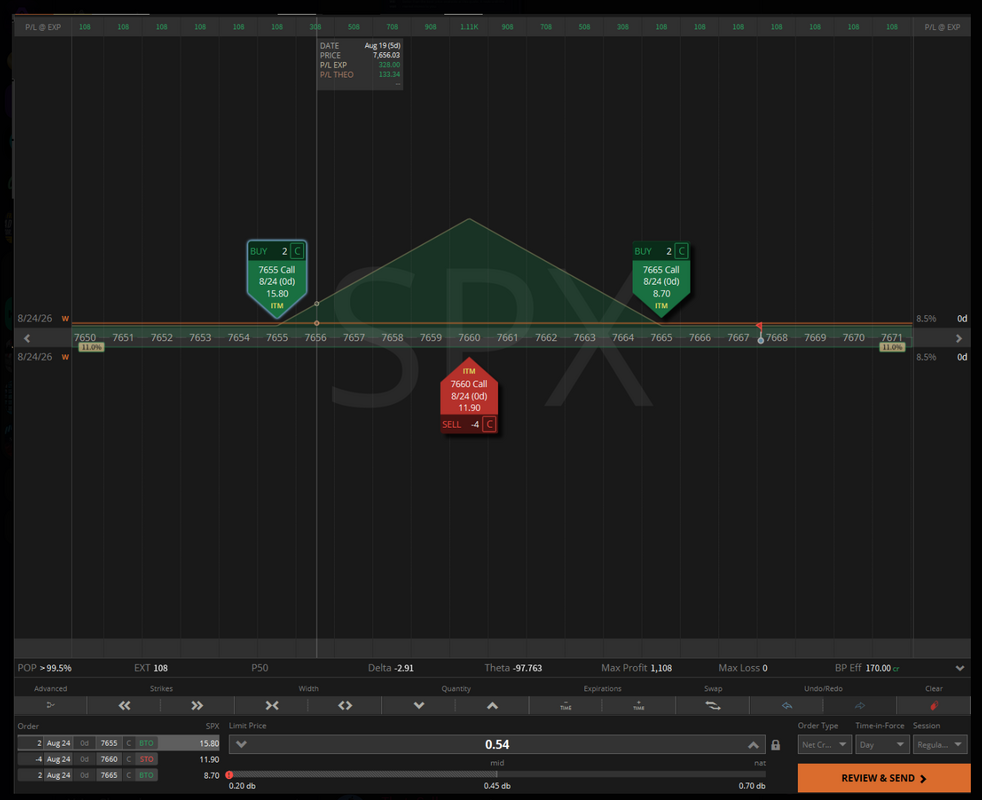This screenshot has width=982, height=800.
Task: Click the POP >99.5% stat
Action: (44, 668)
